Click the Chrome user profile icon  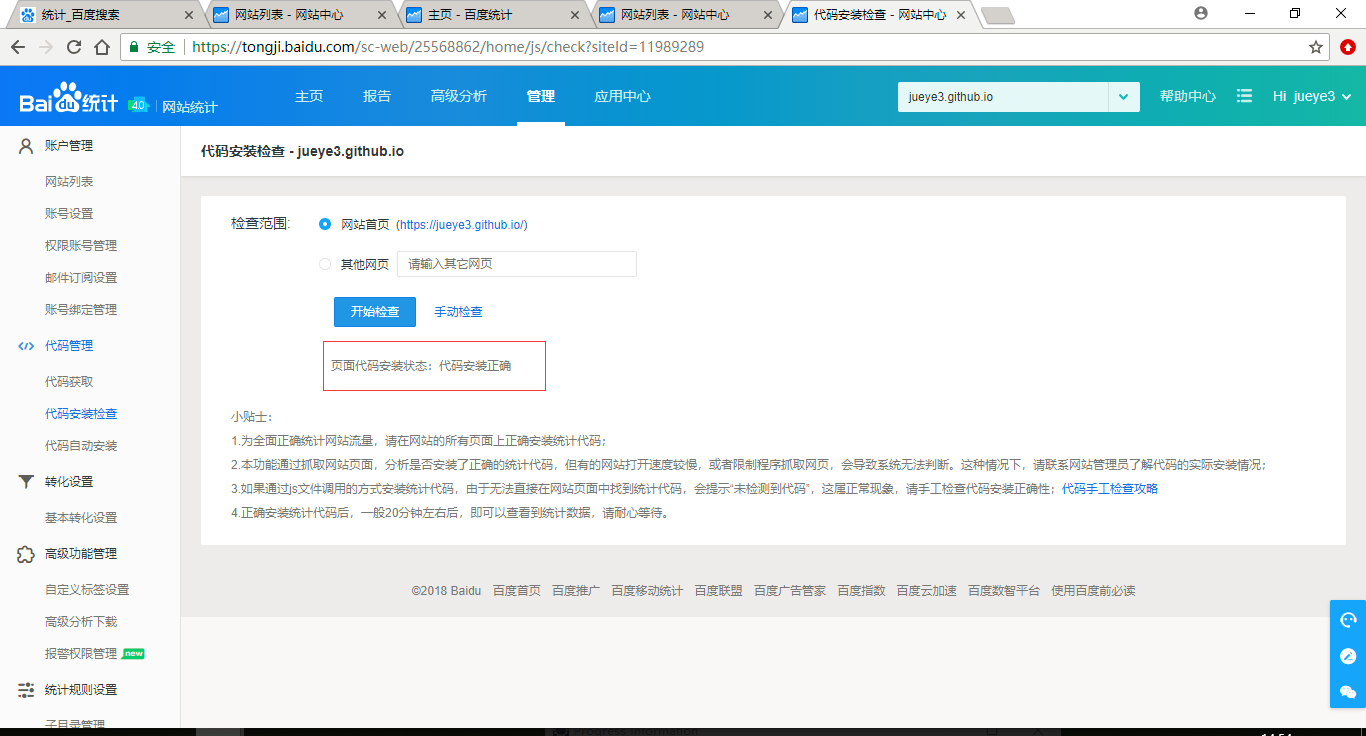click(1201, 13)
